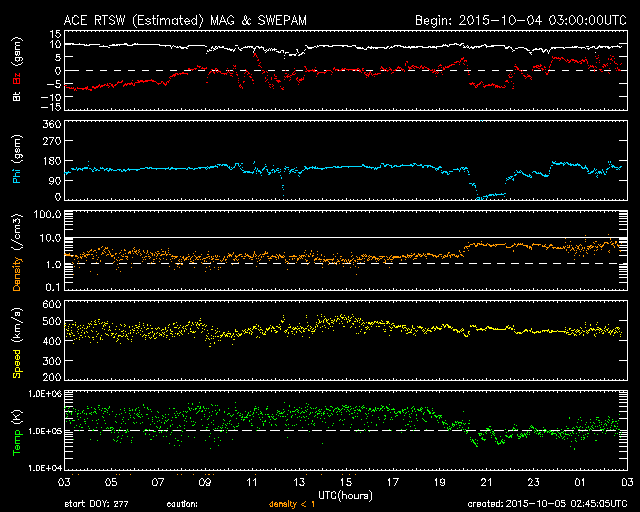The image size is (640, 512).
Task: Click the 300 tick label on Speed axis
Action: click(52, 361)
